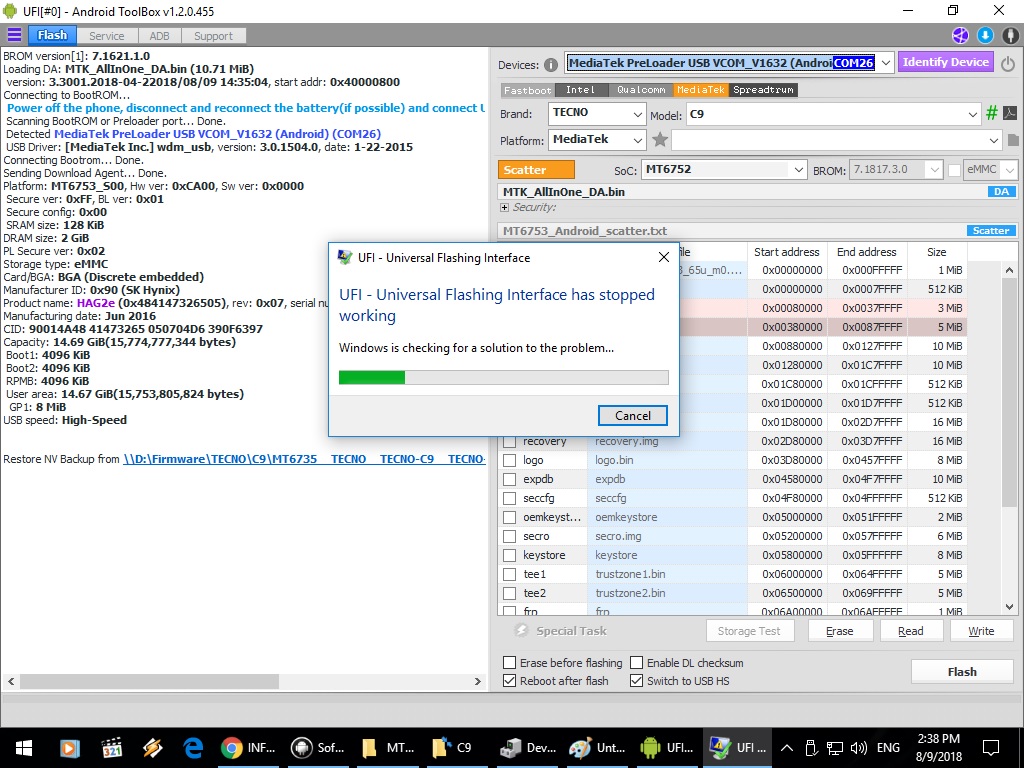1024x768 pixels.
Task: Open the Support tab
Action: [213, 36]
